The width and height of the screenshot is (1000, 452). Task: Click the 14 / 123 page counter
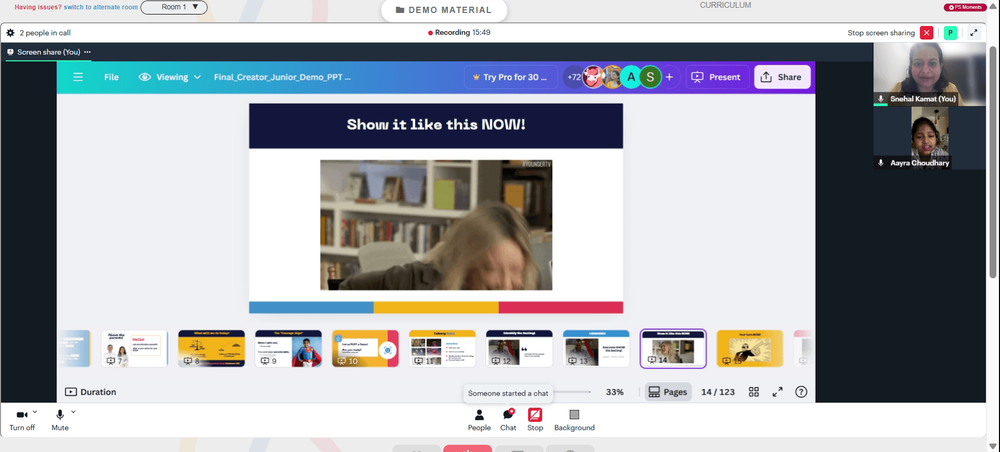(x=718, y=392)
